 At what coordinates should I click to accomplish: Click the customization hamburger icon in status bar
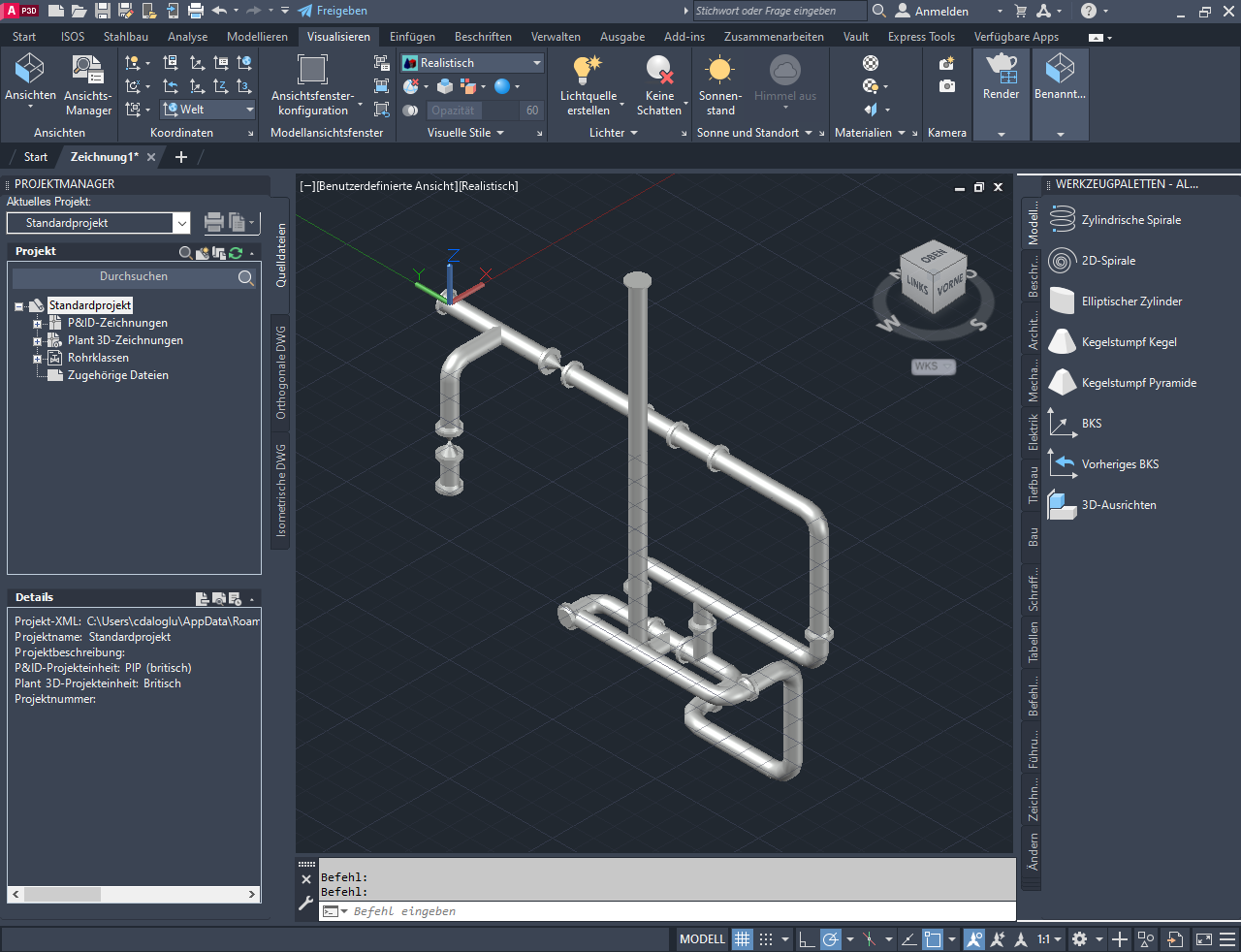(1228, 939)
